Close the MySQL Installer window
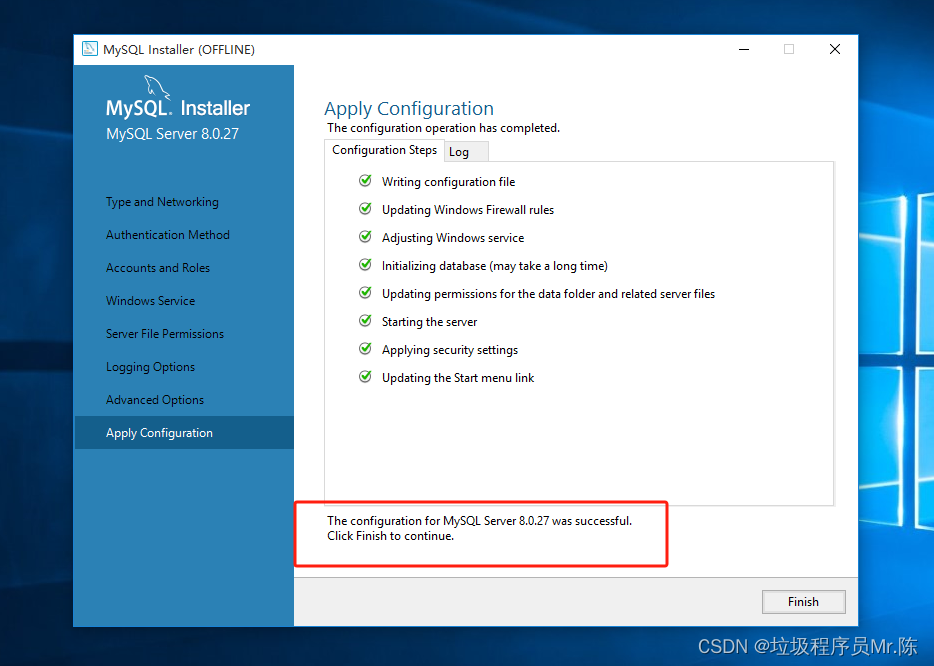This screenshot has height=666, width=934. point(835,49)
